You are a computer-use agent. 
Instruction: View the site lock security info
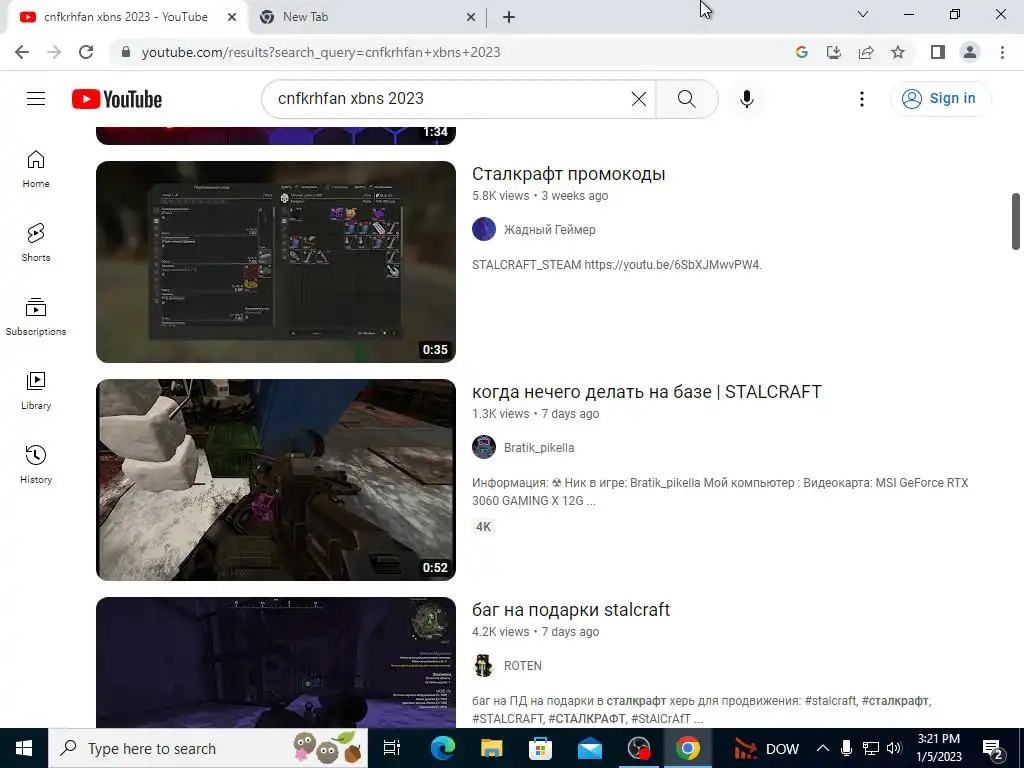tap(126, 52)
